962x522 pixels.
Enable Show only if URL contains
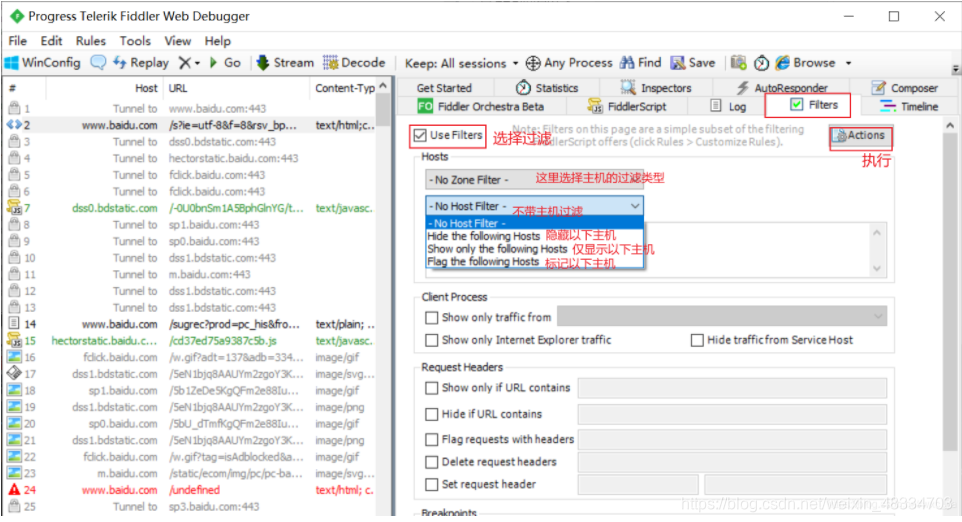pos(432,388)
